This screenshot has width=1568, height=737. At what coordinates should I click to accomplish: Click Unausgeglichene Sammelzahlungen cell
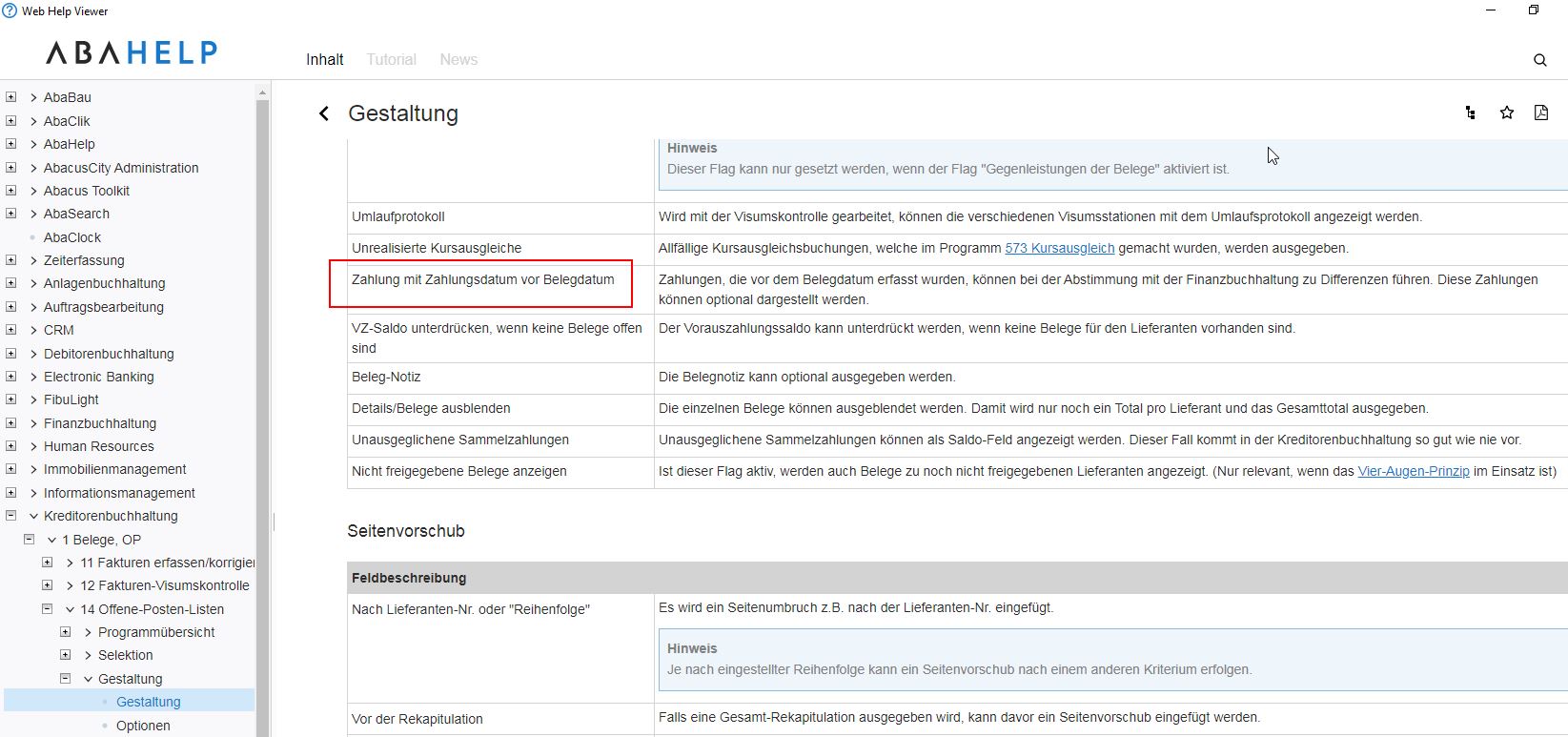point(500,440)
